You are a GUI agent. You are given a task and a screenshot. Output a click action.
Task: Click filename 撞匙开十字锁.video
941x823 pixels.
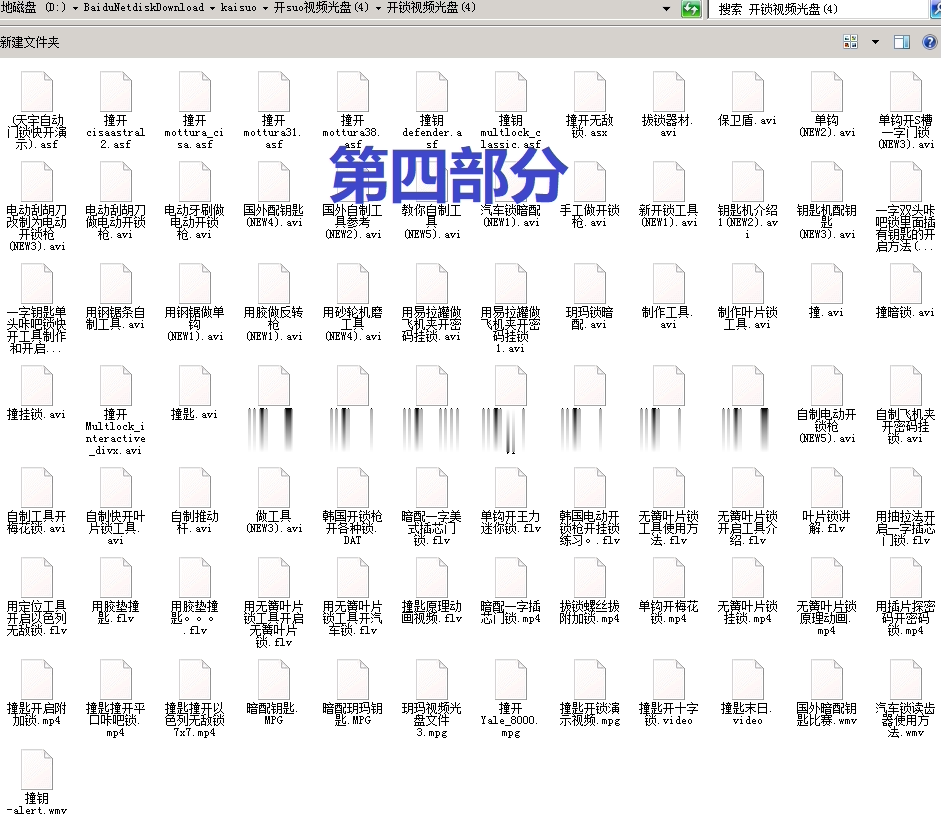tap(668, 714)
